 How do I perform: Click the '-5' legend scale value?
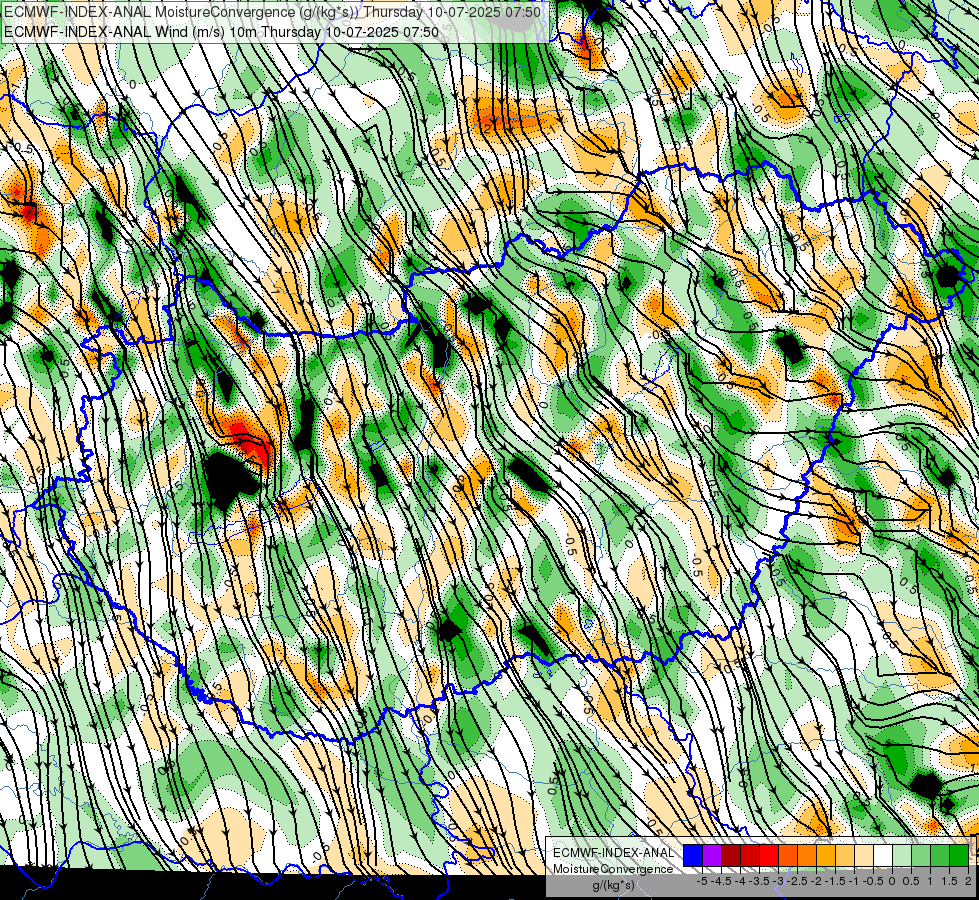coord(702,881)
